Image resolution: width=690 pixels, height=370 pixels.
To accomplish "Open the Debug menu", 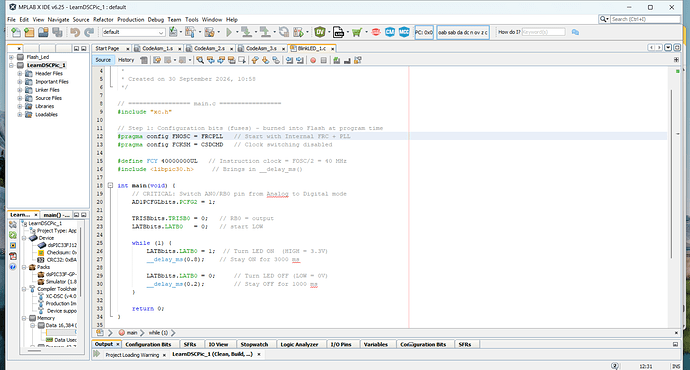I will click(x=155, y=20).
